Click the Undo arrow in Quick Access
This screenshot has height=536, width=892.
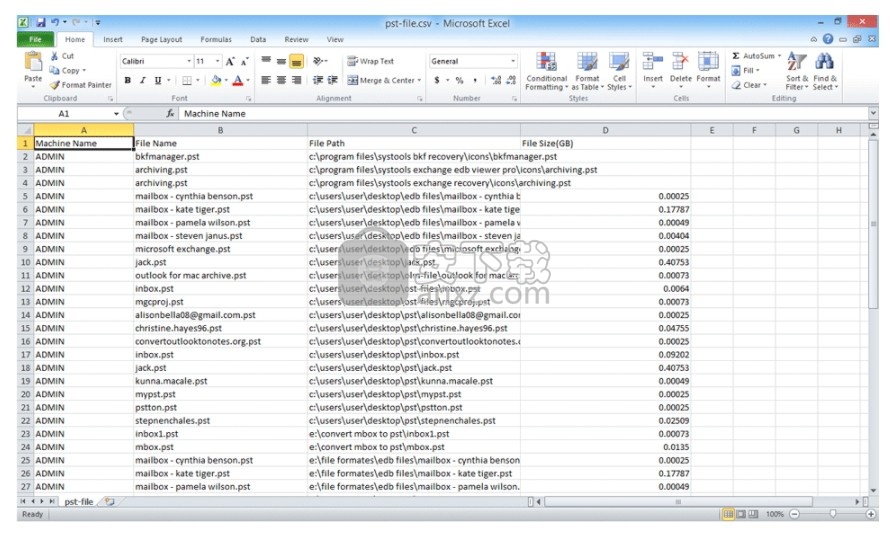tap(55, 23)
